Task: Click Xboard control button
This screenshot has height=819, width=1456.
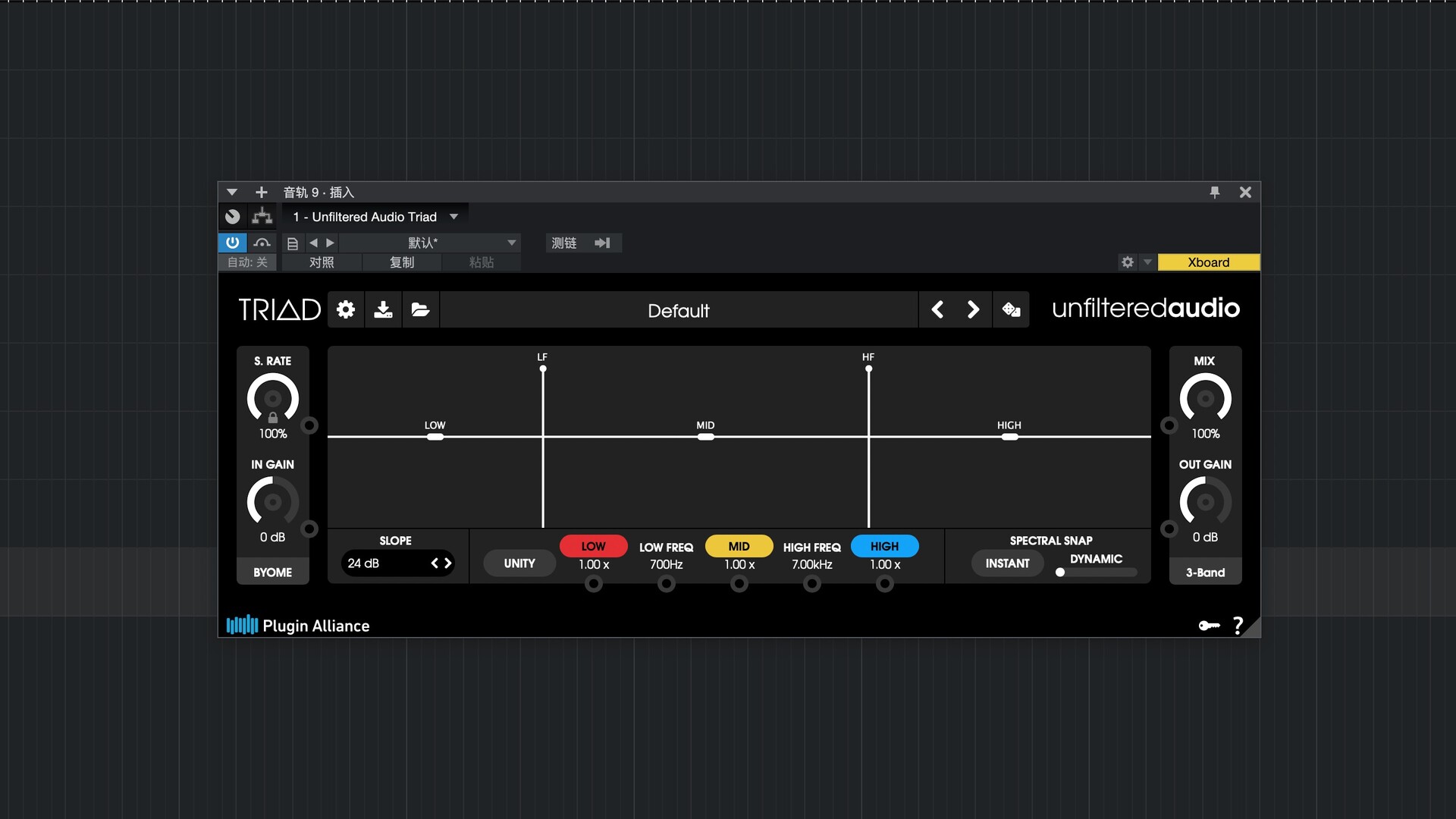Action: pyautogui.click(x=1209, y=262)
